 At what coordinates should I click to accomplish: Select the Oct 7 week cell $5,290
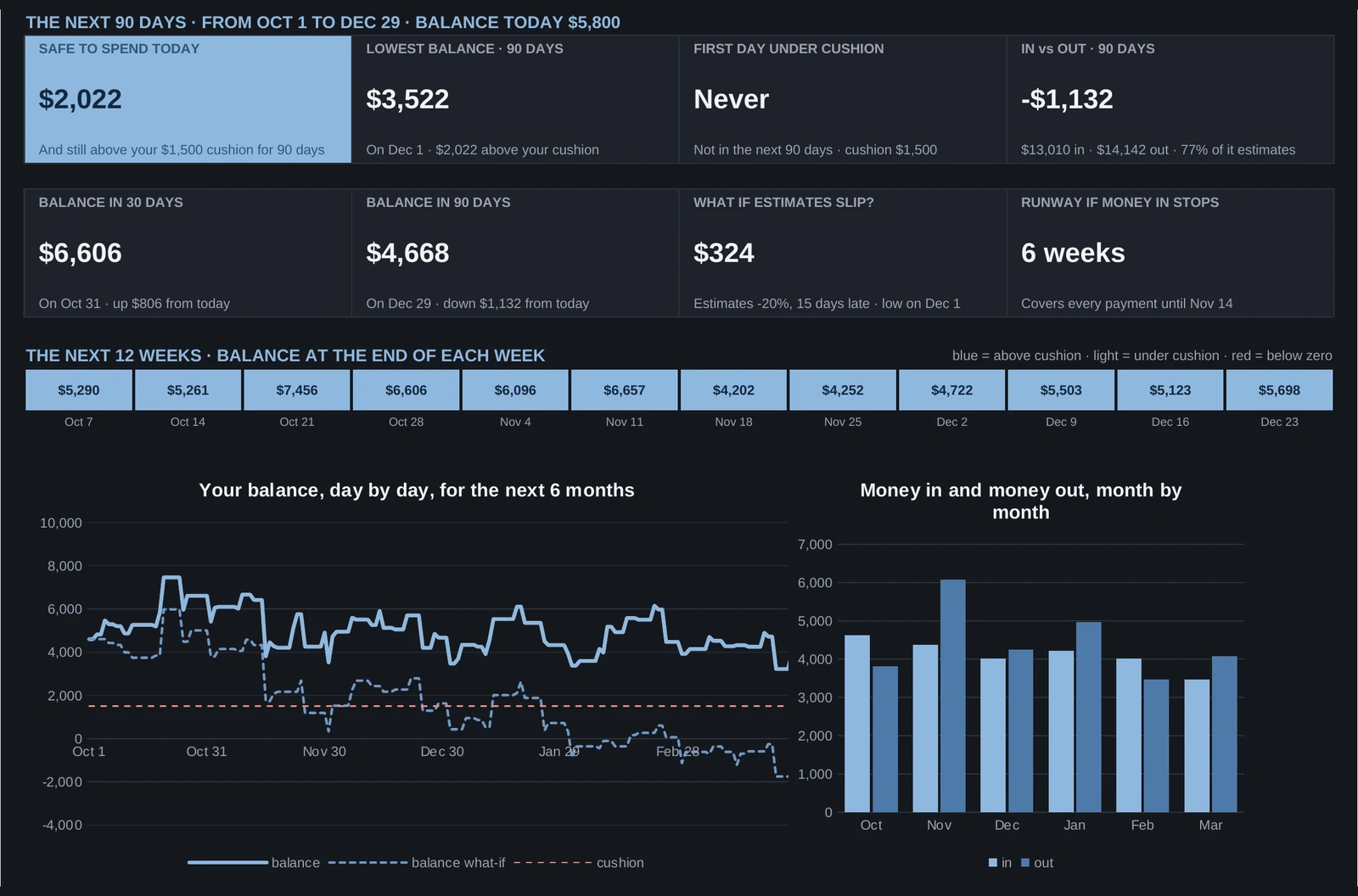point(79,390)
